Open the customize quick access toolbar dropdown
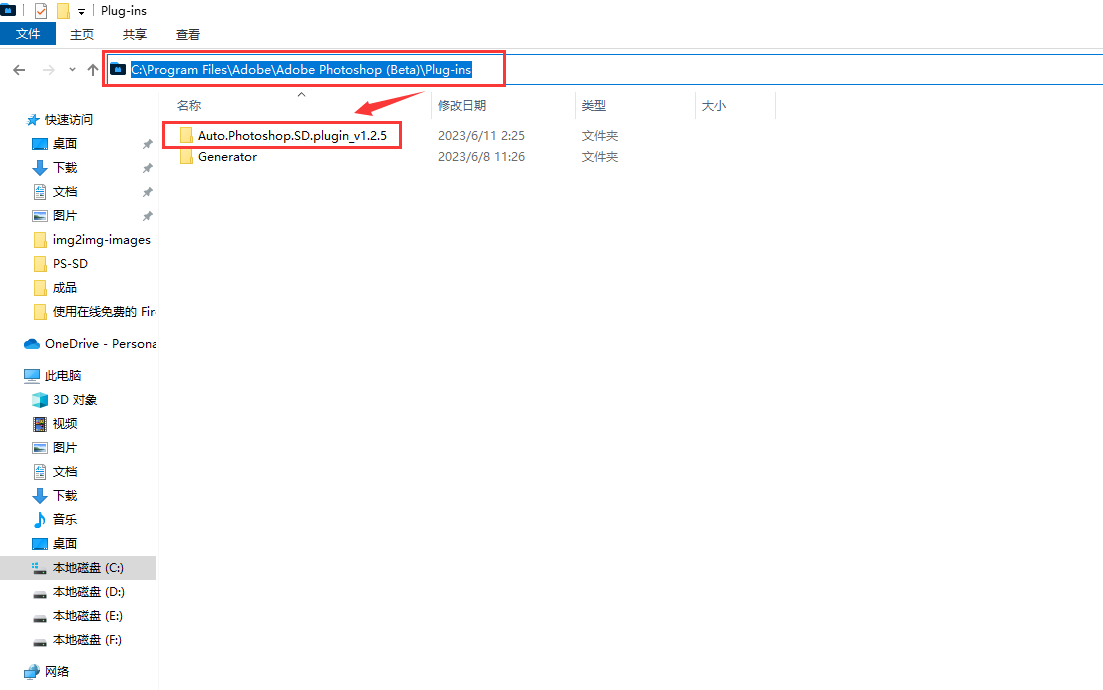Viewport: 1103px width, 690px height. point(81,11)
